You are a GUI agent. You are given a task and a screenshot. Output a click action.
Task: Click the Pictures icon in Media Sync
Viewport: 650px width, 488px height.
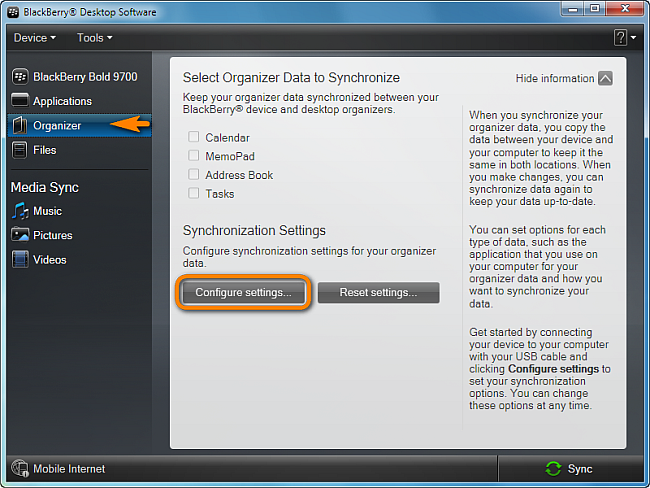(20, 235)
